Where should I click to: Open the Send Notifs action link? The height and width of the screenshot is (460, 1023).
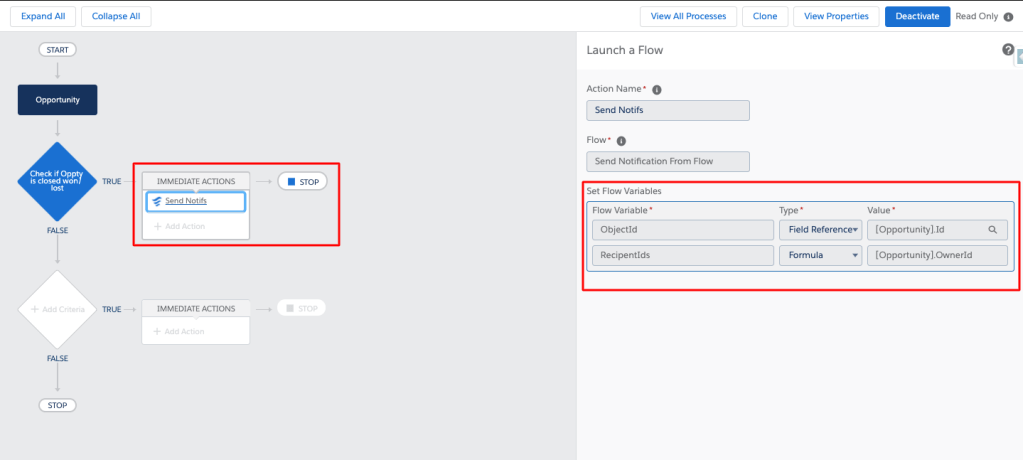pyautogui.click(x=185, y=202)
